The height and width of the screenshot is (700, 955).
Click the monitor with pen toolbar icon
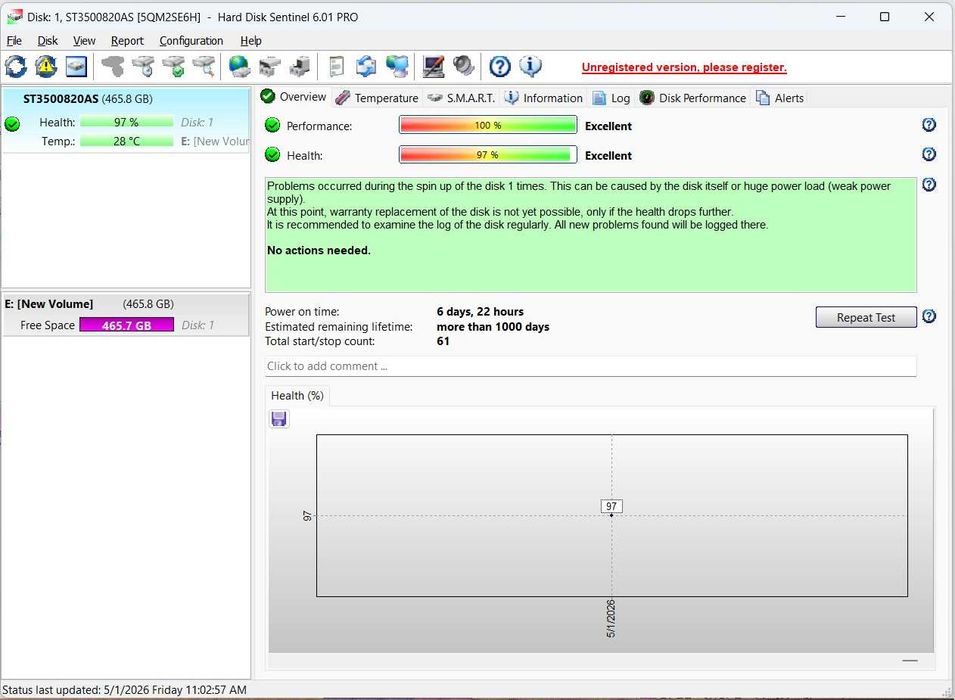click(433, 66)
